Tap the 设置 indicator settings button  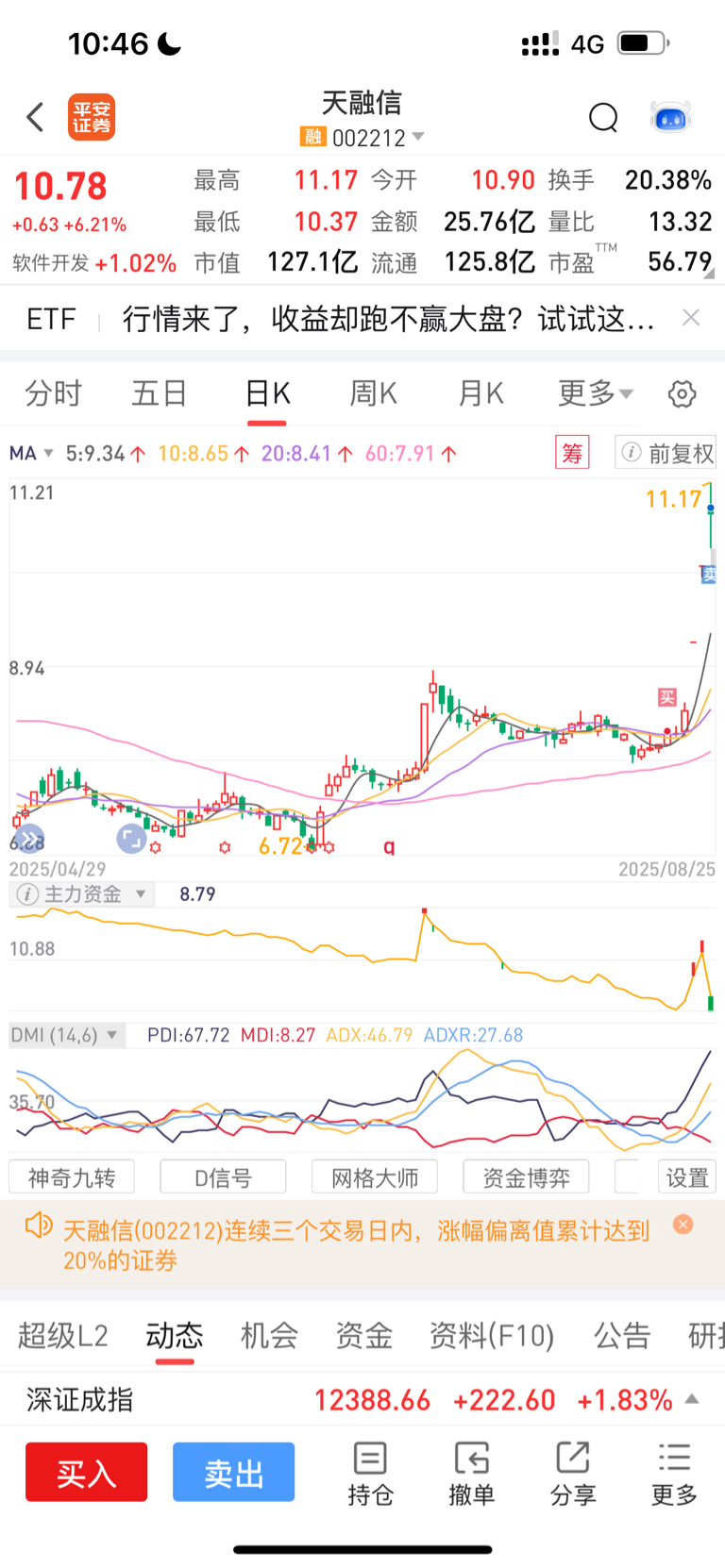[x=686, y=1177]
